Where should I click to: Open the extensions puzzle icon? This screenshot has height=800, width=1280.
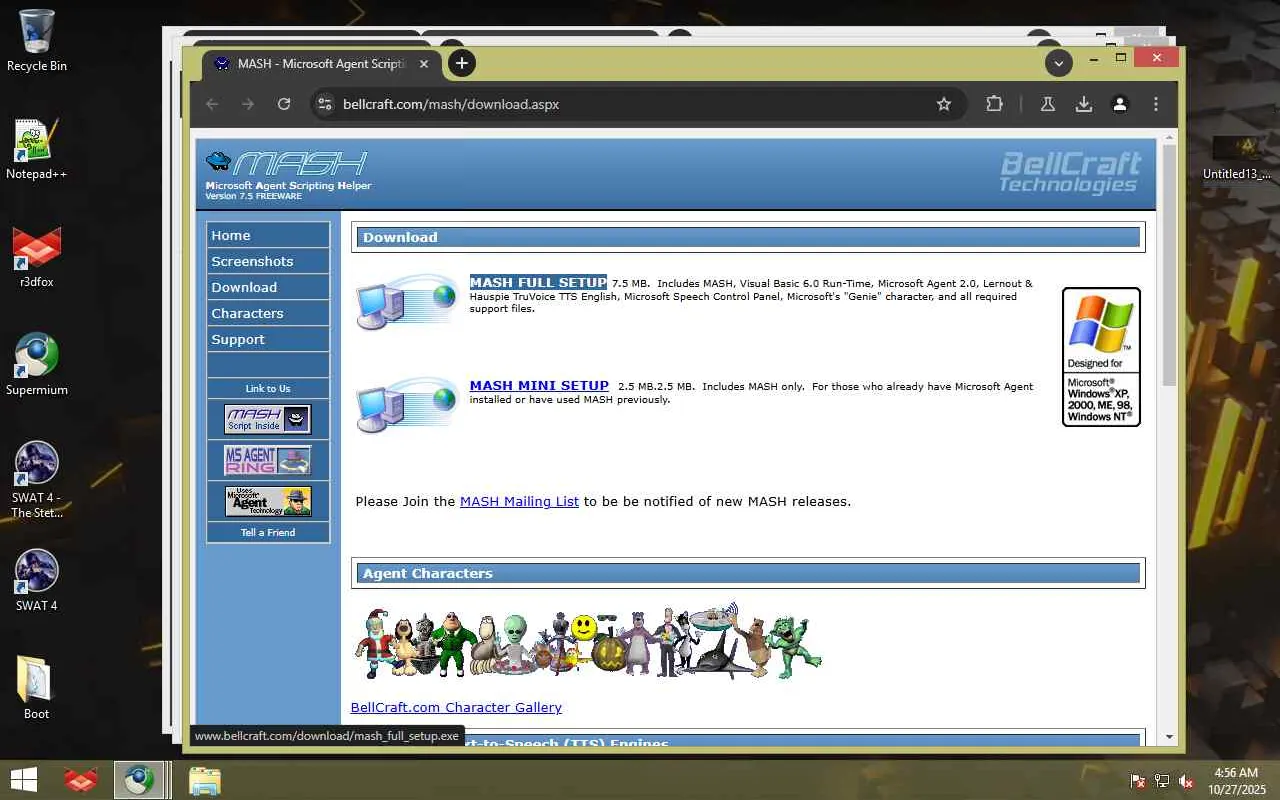tap(994, 104)
